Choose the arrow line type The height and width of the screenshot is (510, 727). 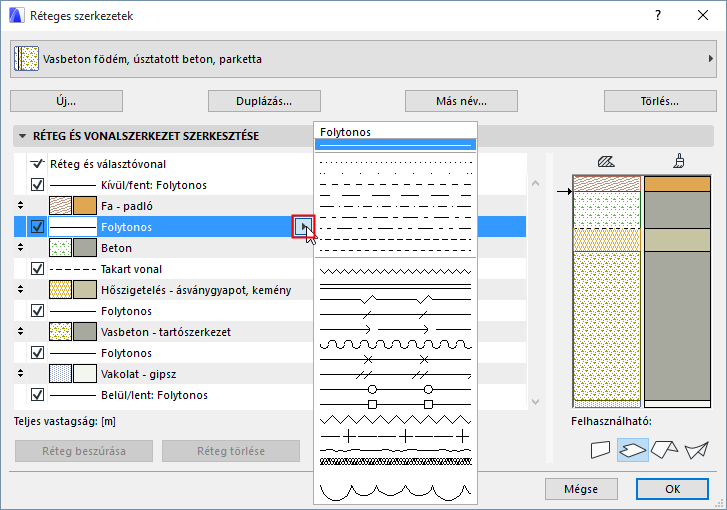point(395,330)
